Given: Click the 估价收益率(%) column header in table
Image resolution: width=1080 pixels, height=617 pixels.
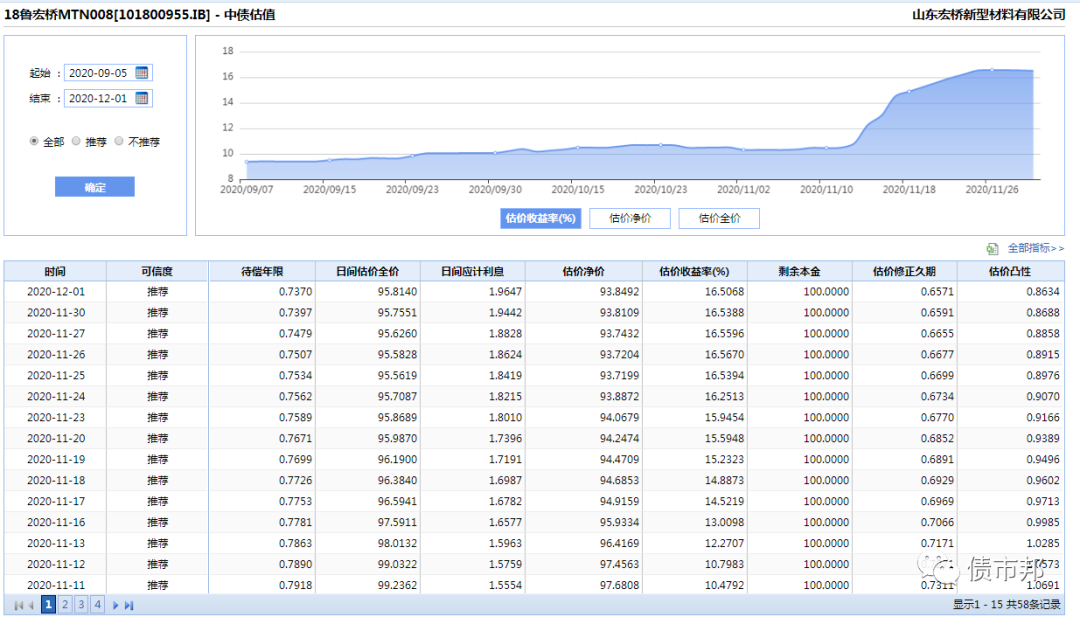Looking at the screenshot, I should point(694,272).
